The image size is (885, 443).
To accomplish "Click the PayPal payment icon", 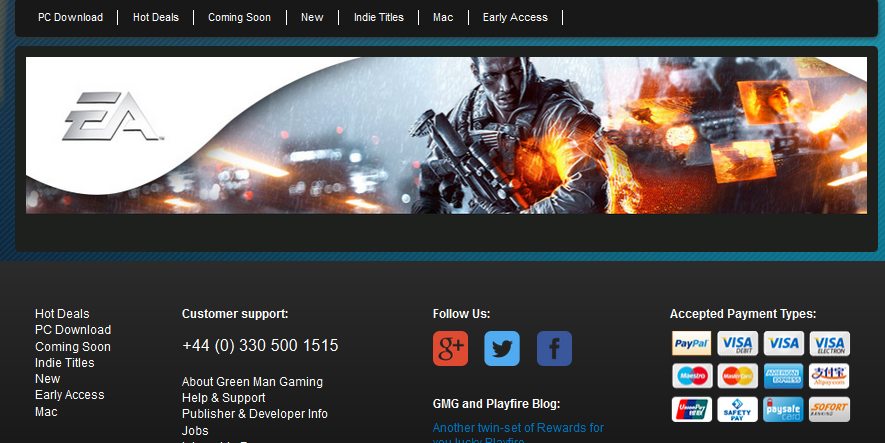I will [691, 343].
